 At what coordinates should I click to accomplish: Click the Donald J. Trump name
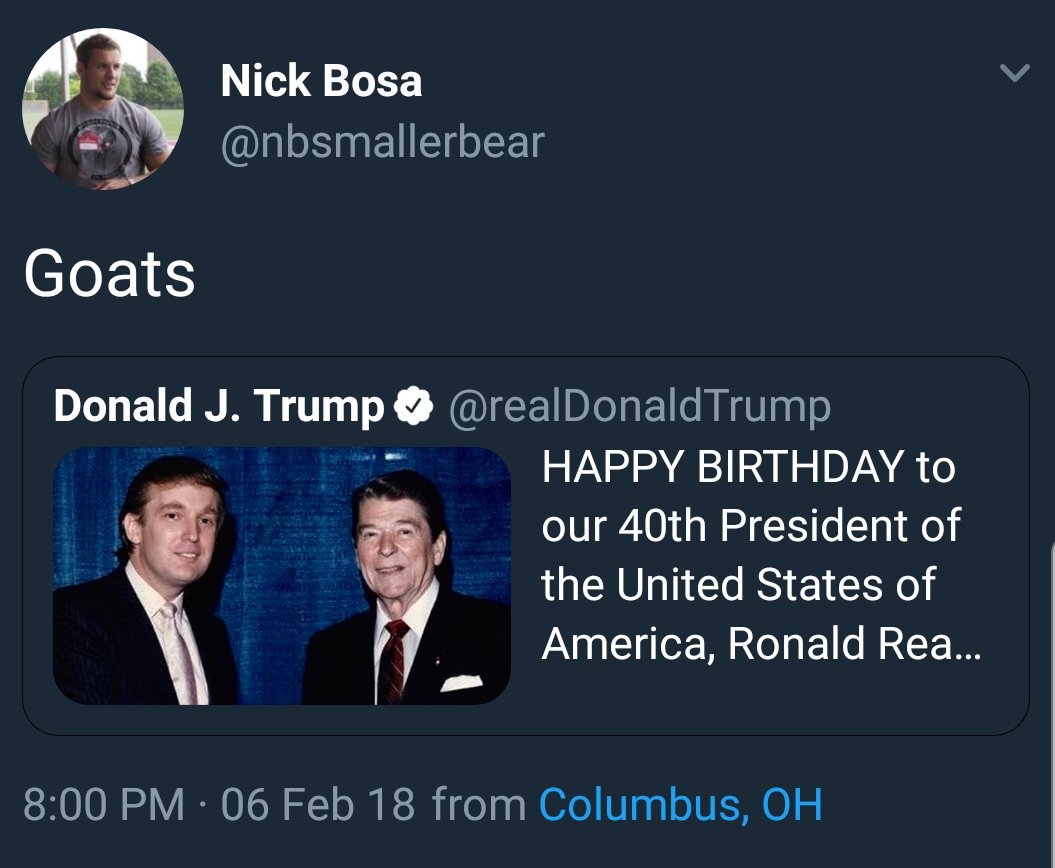[218, 406]
